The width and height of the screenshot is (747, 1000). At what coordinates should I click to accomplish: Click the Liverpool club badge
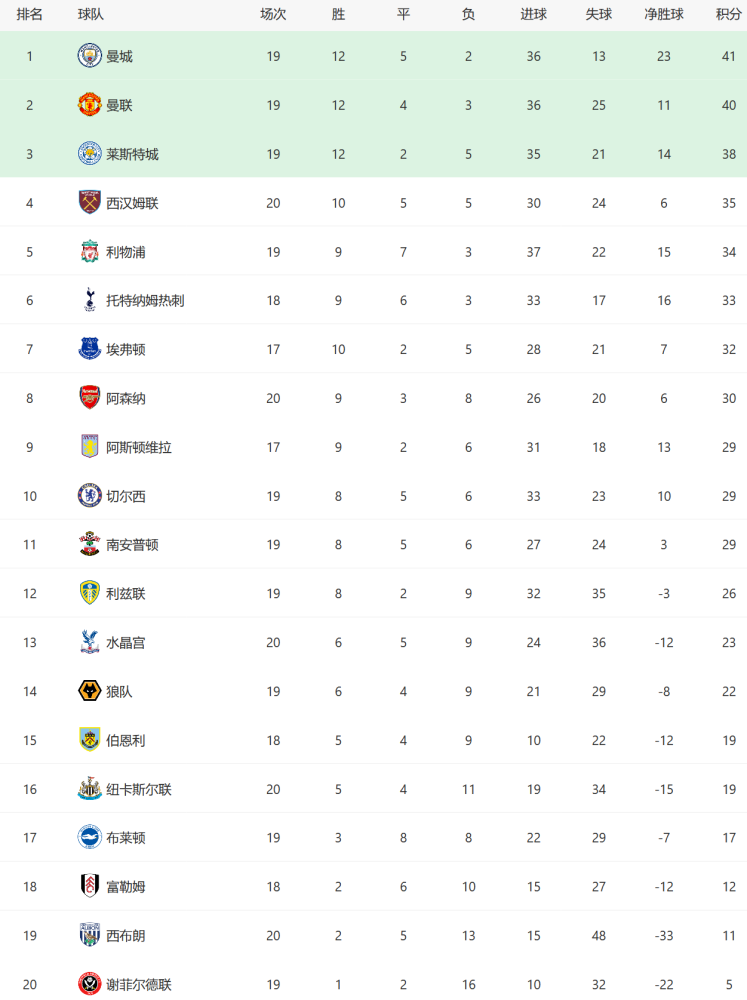tap(89, 252)
